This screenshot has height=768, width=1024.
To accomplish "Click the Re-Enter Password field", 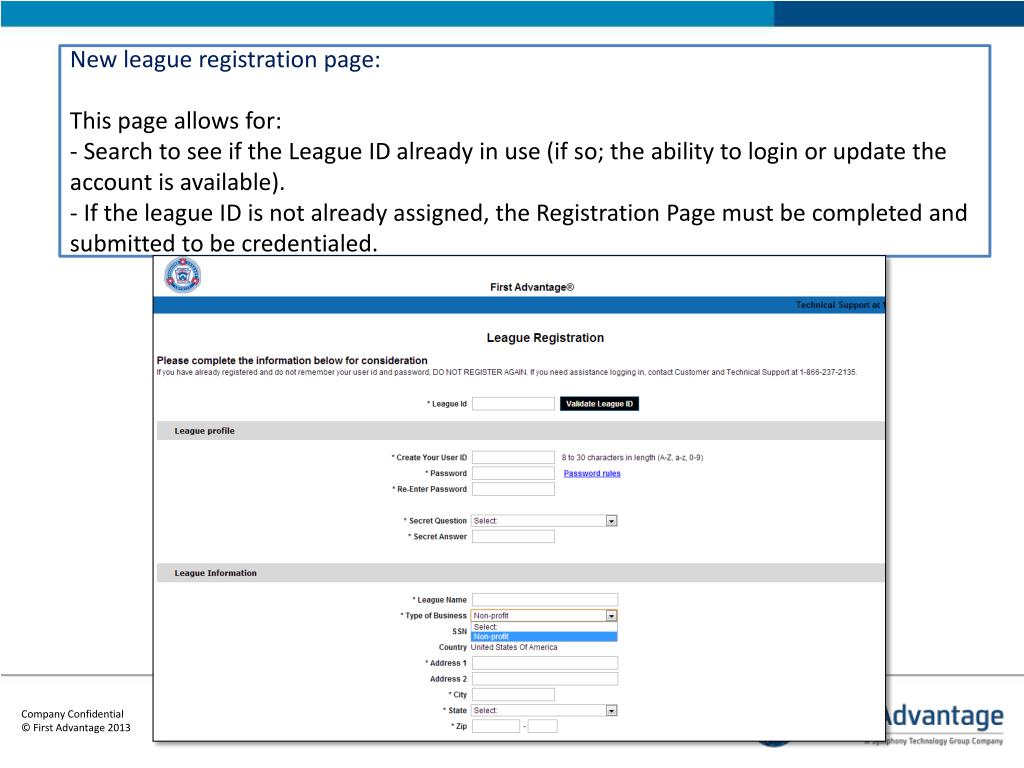I will (513, 488).
